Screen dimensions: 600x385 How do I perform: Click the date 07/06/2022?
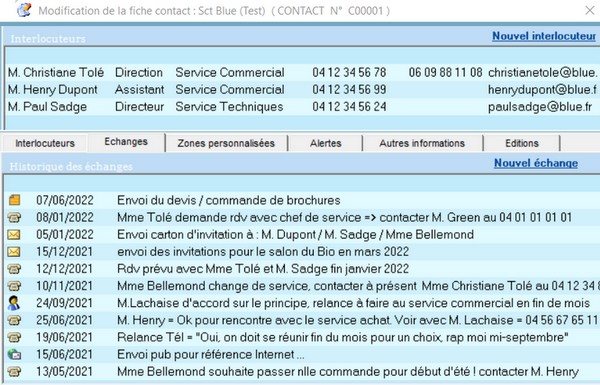tap(65, 200)
